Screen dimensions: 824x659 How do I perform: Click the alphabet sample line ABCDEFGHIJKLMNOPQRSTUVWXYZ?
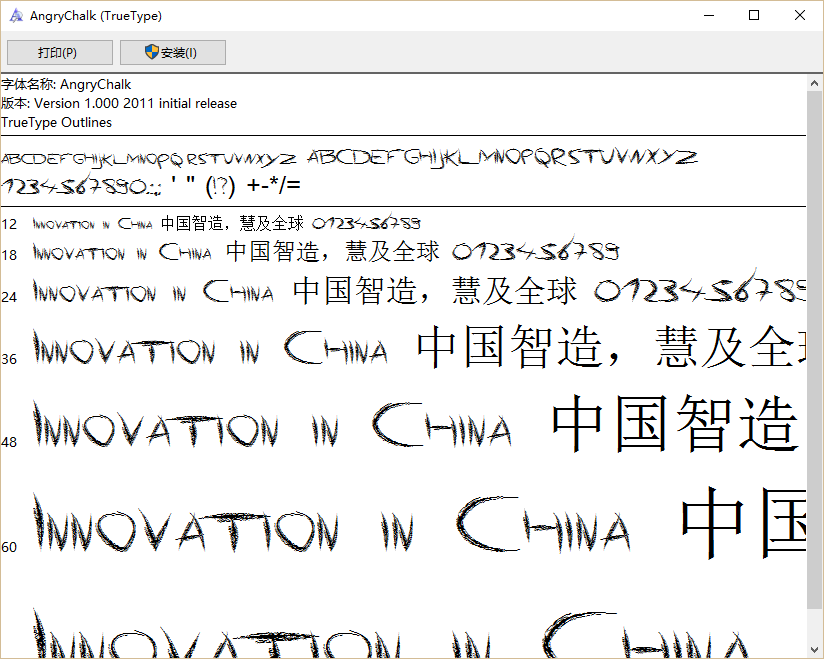[x=349, y=158]
